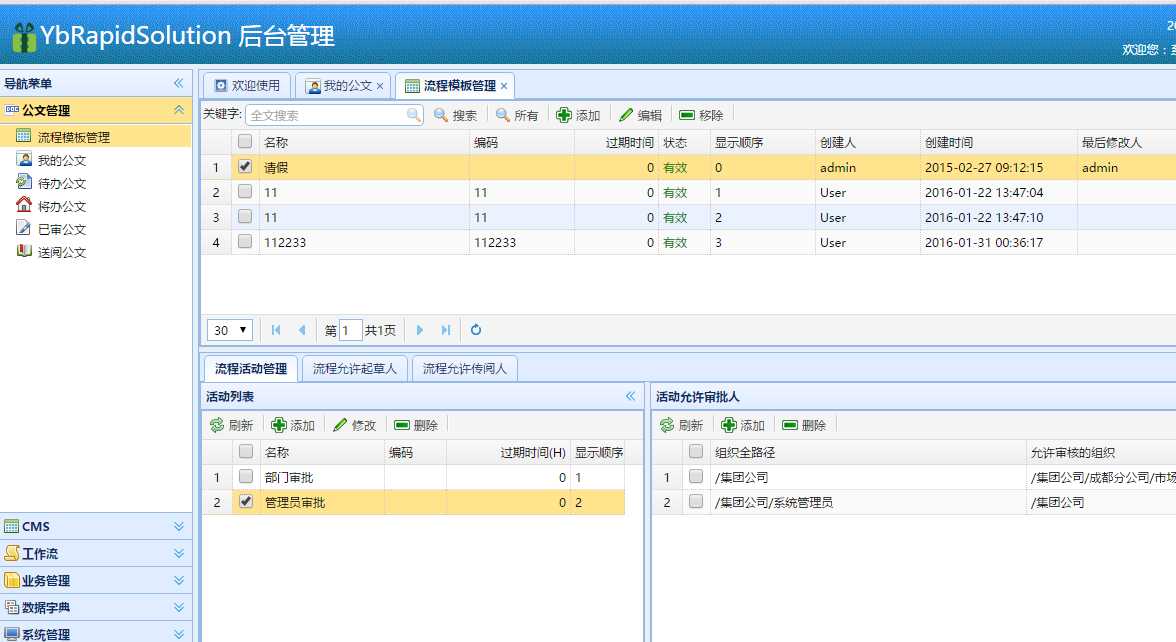Collapse the 活动列表 panel
The image size is (1176, 642).
click(x=630, y=396)
